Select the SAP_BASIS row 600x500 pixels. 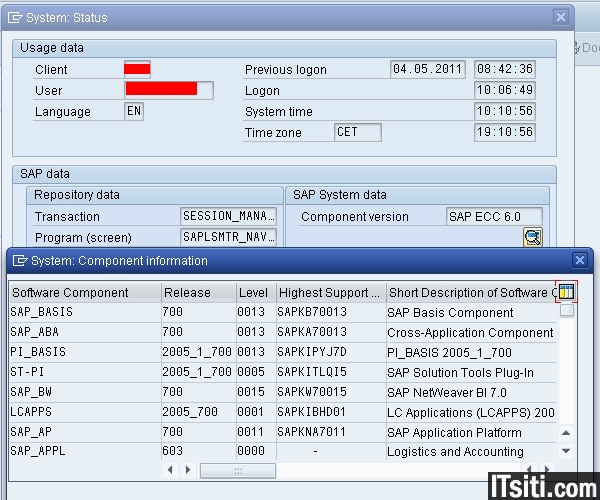(x=282, y=312)
